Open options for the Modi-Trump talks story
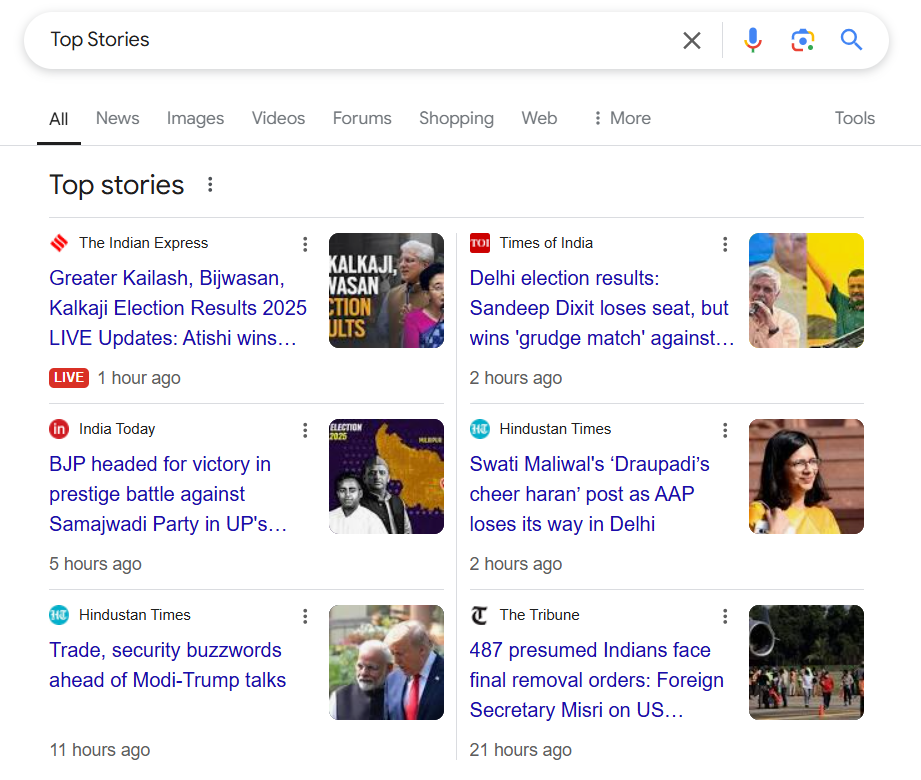Image resolution: width=921 pixels, height=780 pixels. [x=305, y=616]
